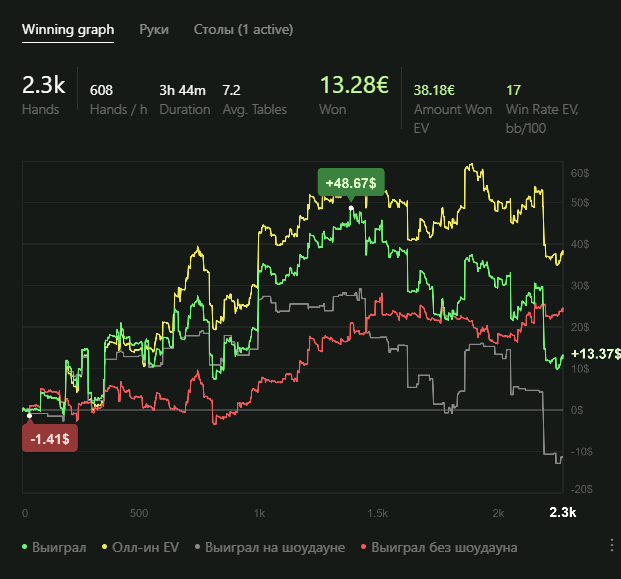Toggle Выиграл на шоудауне series
This screenshot has height=579, width=621.
click(x=269, y=547)
